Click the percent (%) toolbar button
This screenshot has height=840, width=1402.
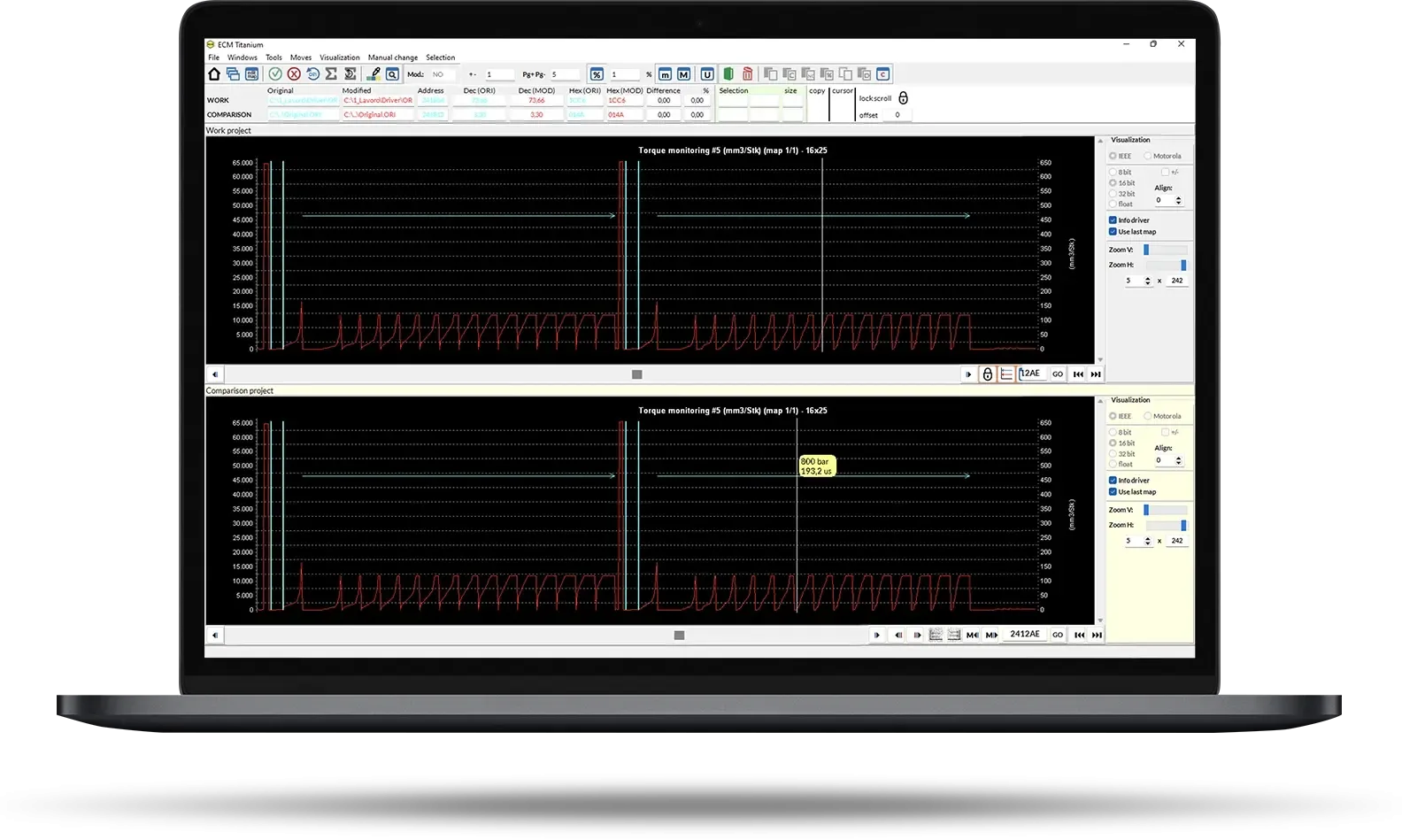click(597, 74)
